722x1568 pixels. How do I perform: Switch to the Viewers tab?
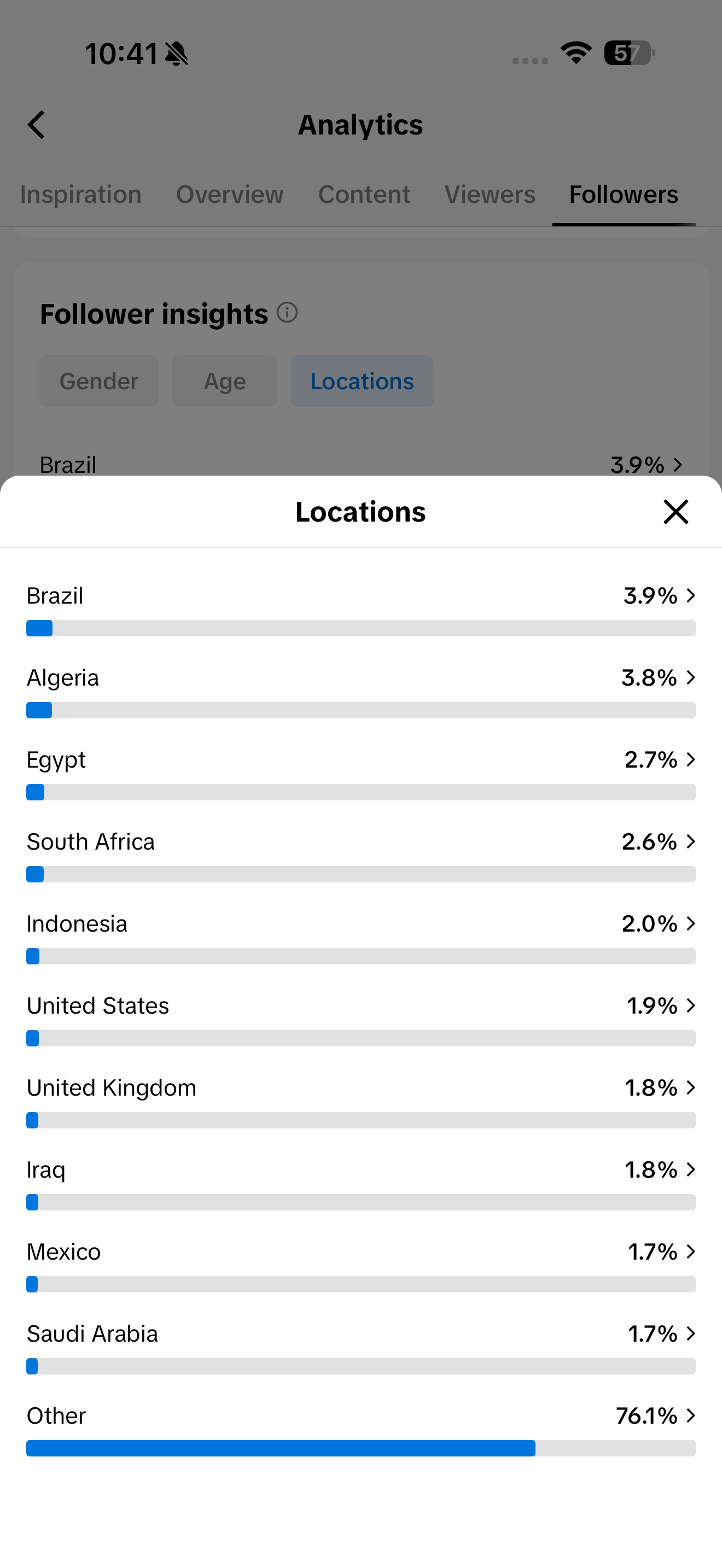click(x=490, y=194)
